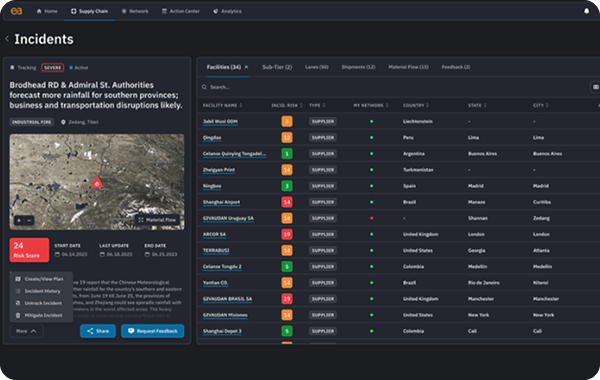This screenshot has width=600, height=380.
Task: Click the red 24 Risk Score box
Action: [29, 250]
